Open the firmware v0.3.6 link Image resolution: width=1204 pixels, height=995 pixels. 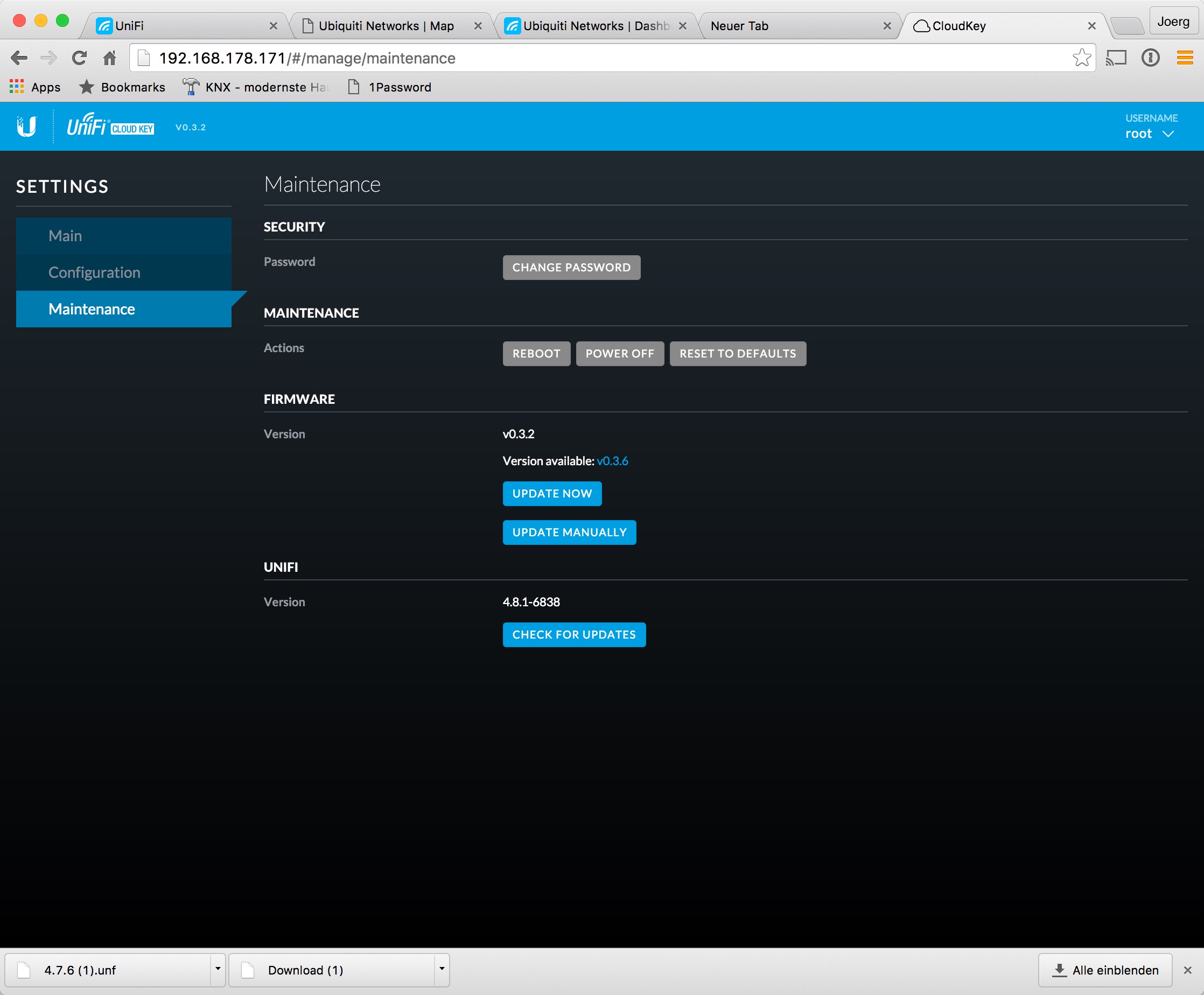click(x=612, y=460)
